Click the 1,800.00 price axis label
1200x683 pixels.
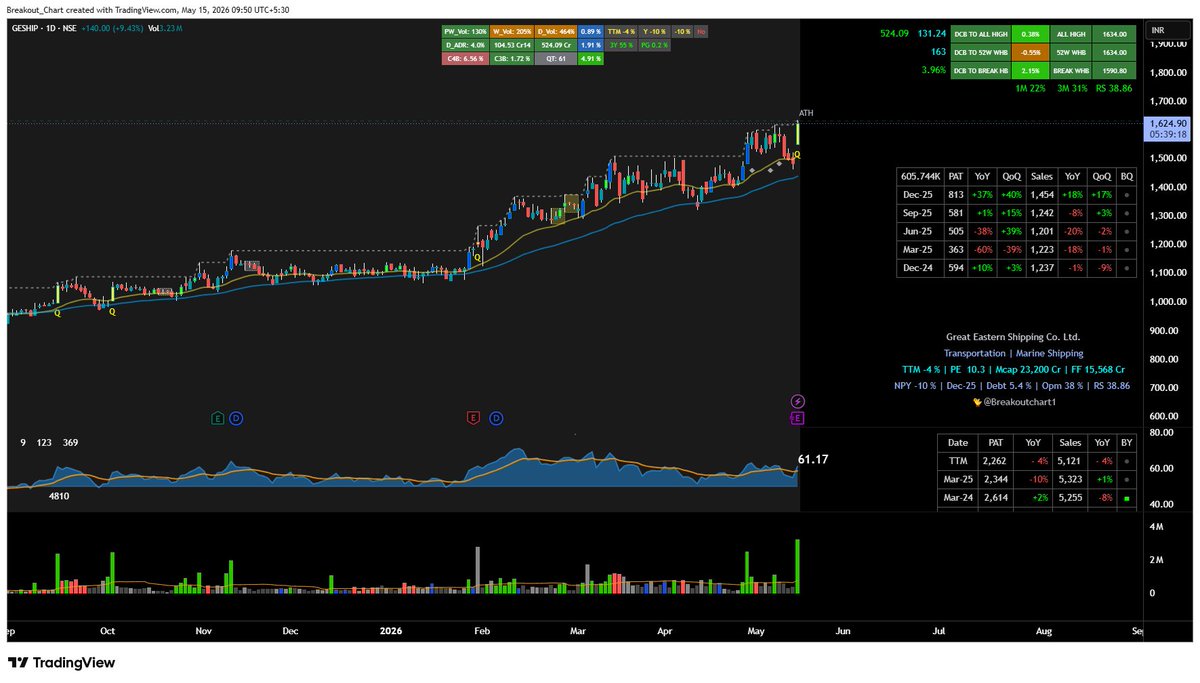tap(1168, 73)
